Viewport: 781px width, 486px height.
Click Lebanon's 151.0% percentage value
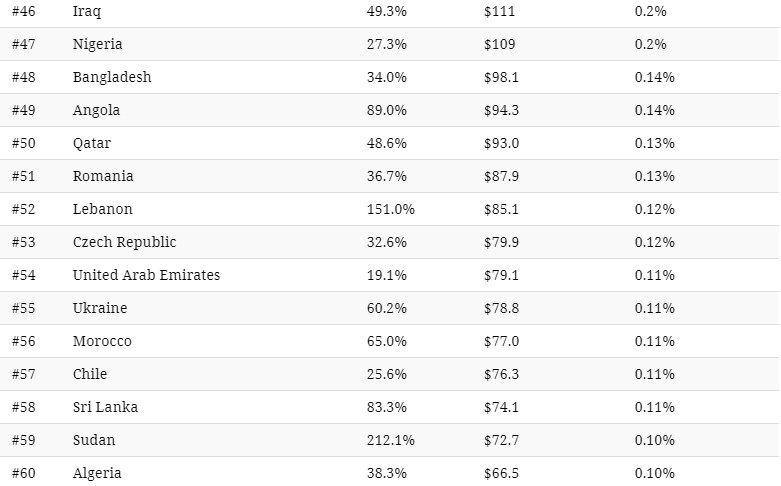[391, 209]
